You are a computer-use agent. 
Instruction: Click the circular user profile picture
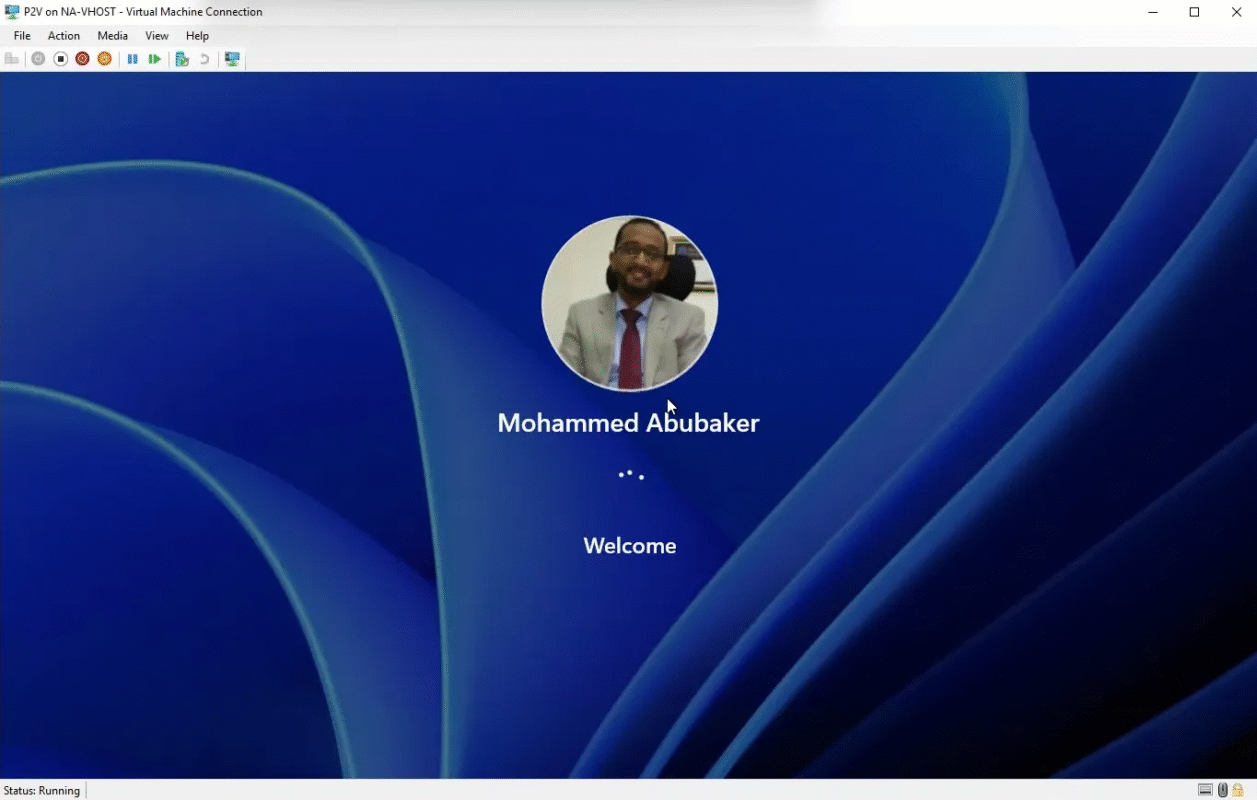pos(629,303)
